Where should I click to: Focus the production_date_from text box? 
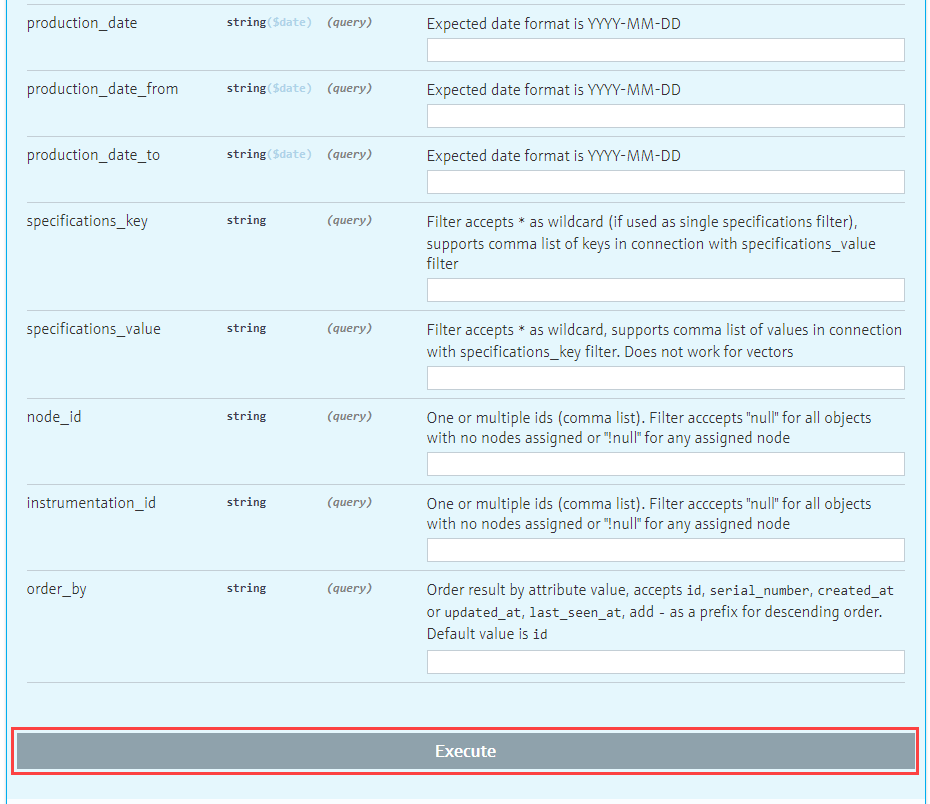pyautogui.click(x=665, y=116)
